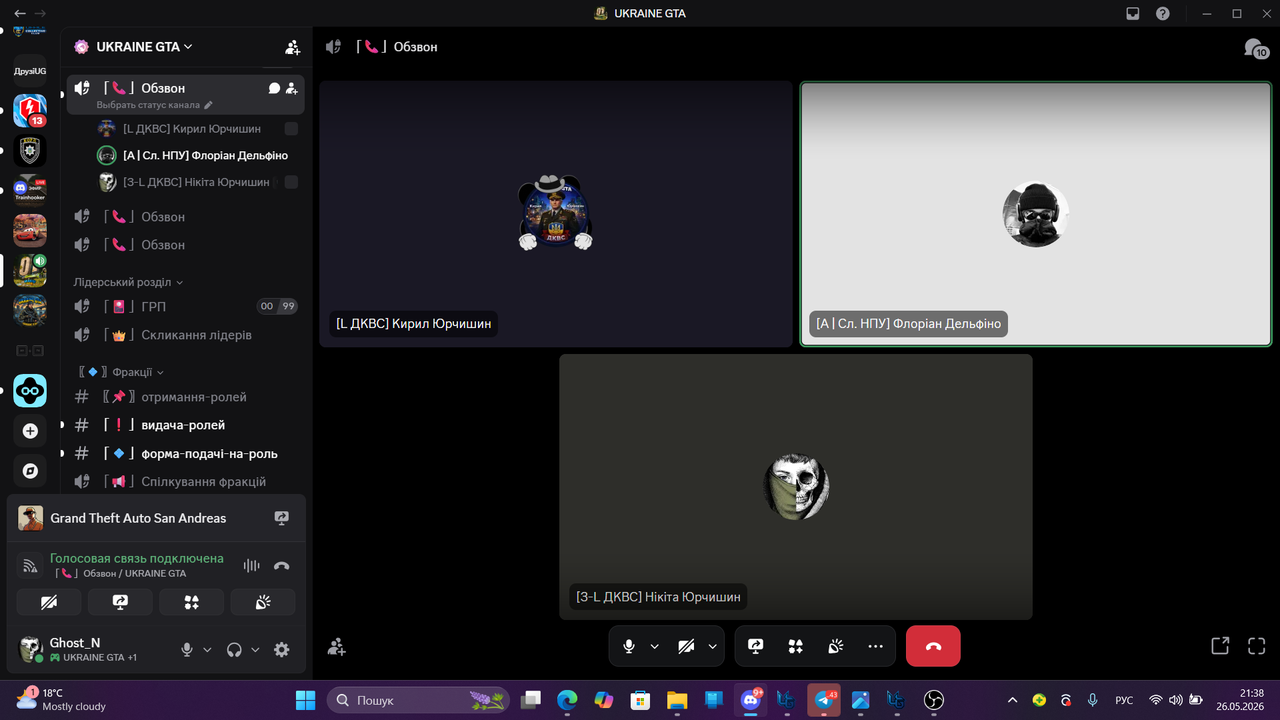Stream Grand Theft Auto San Andreas
1280x720 pixels.
click(282, 518)
